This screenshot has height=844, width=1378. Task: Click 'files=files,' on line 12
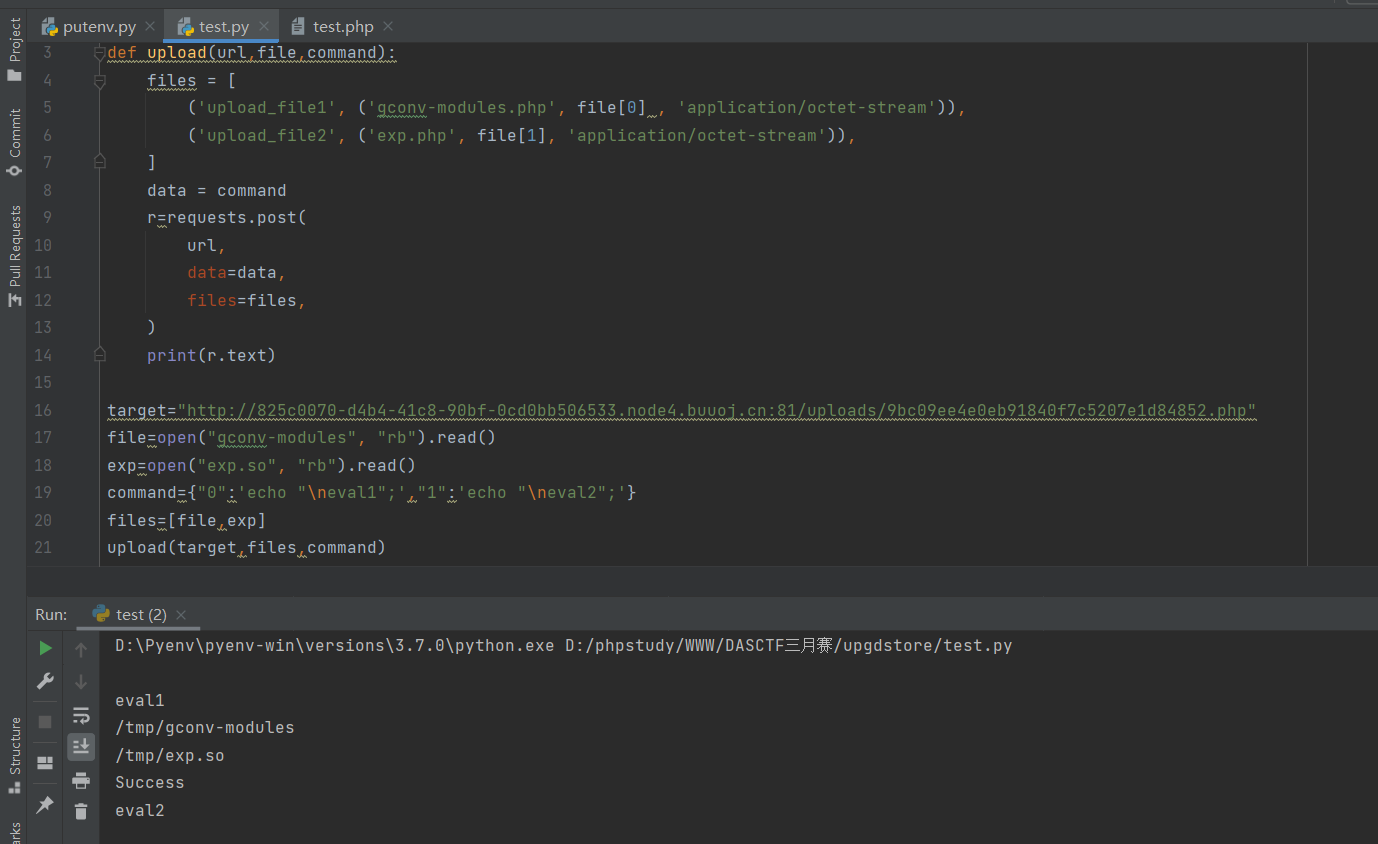coord(246,300)
